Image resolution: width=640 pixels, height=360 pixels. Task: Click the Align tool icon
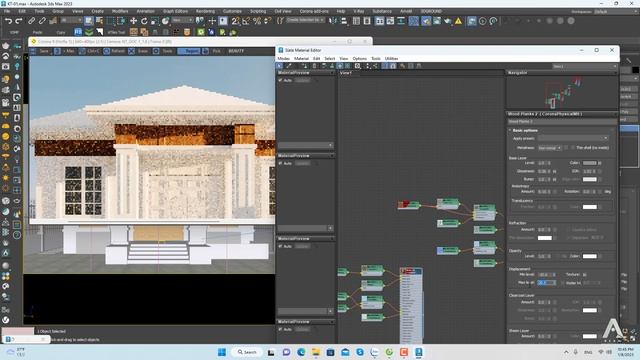(x=344, y=20)
